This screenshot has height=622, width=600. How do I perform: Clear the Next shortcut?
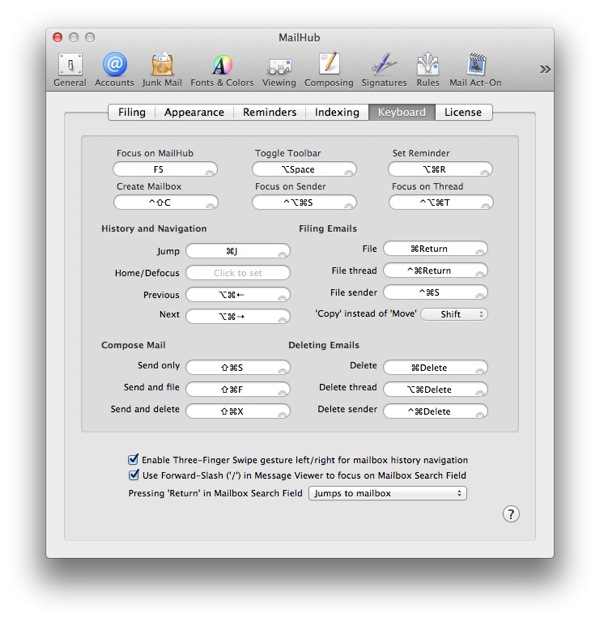pyautogui.click(x=282, y=319)
